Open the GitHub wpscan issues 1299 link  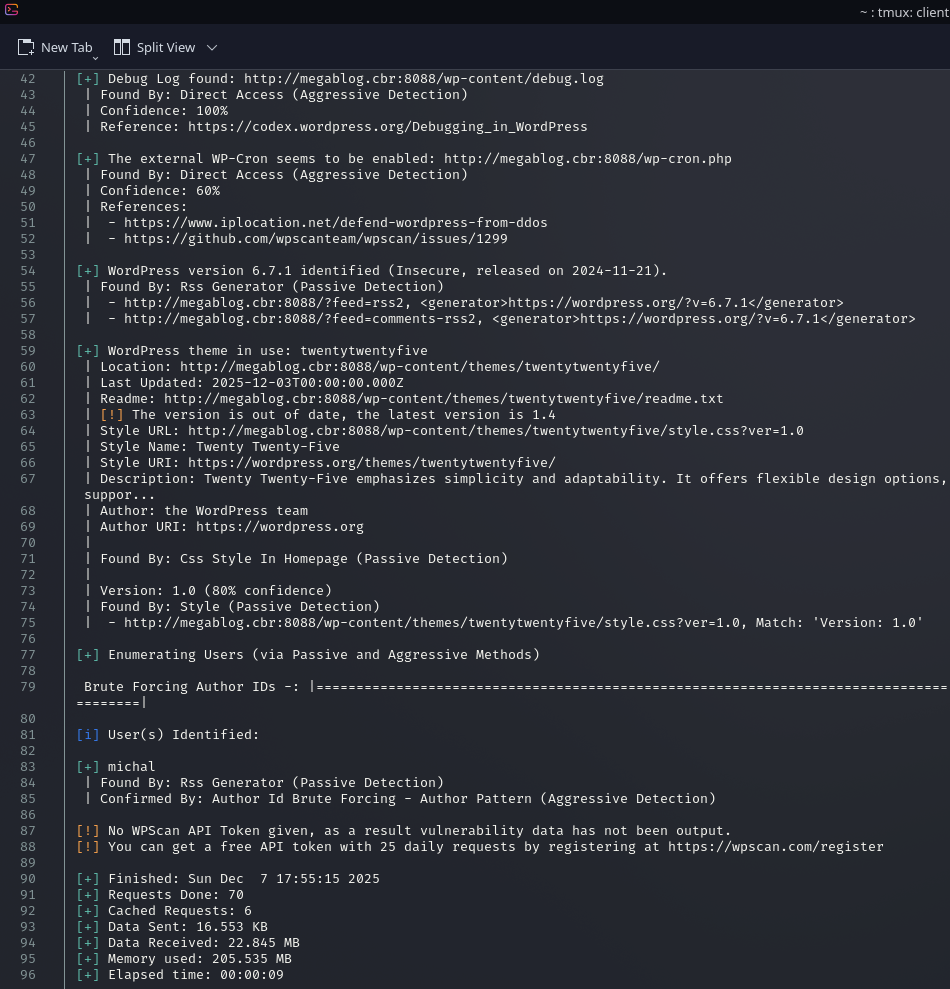coord(315,239)
